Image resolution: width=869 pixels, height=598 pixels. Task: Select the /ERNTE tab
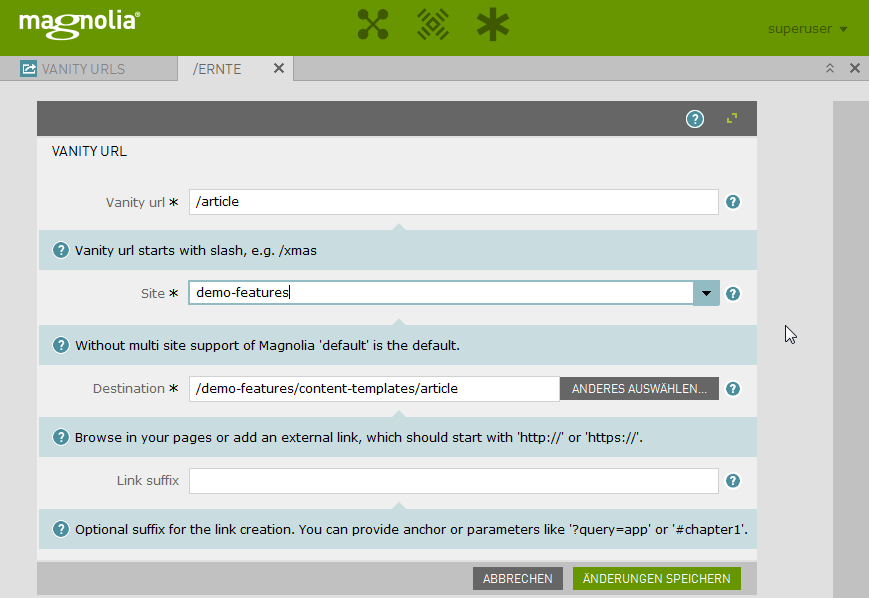point(217,69)
